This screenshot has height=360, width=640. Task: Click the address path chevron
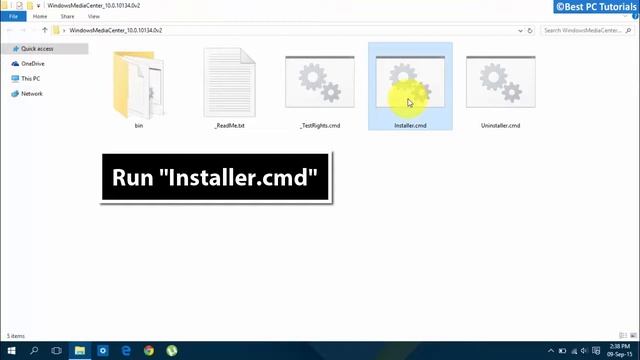pyautogui.click(x=64, y=31)
